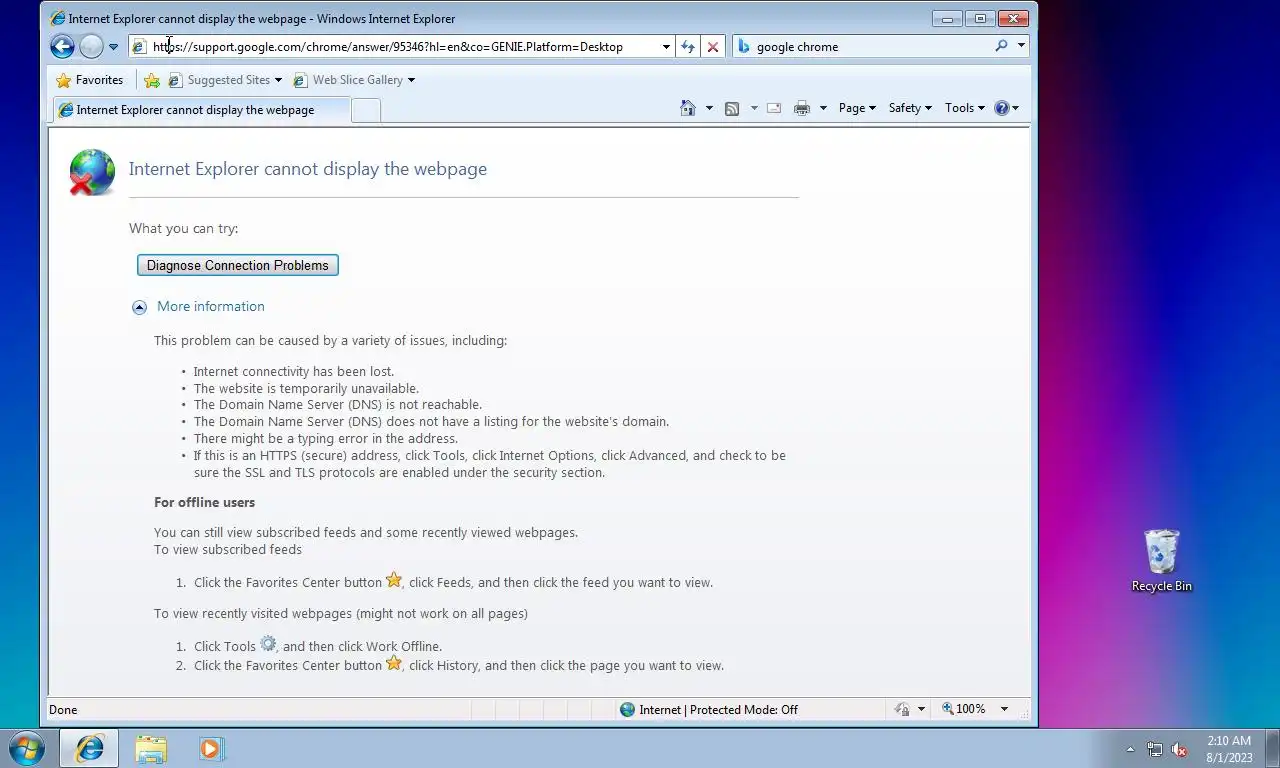1280x768 pixels.
Task: Click the More information link text
Action: pos(211,306)
